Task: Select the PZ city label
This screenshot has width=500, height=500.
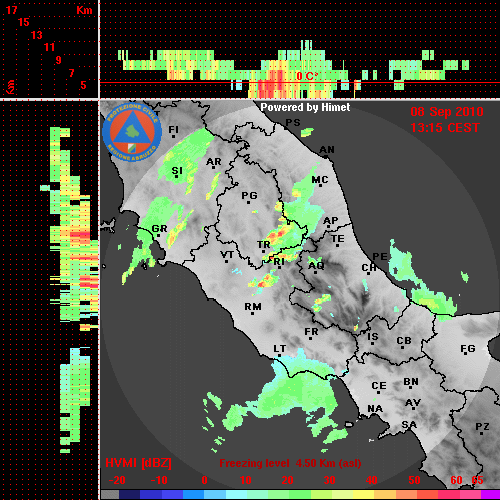Action: pos(482,426)
